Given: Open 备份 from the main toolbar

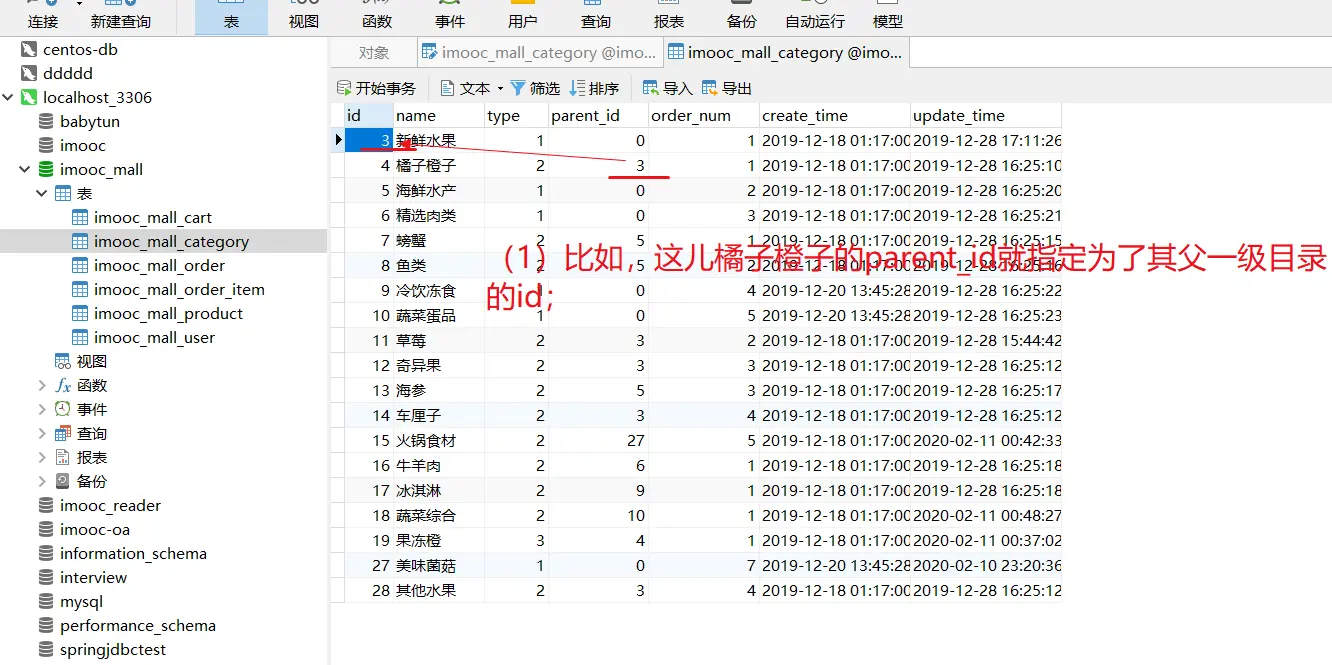Looking at the screenshot, I should pos(742,16).
